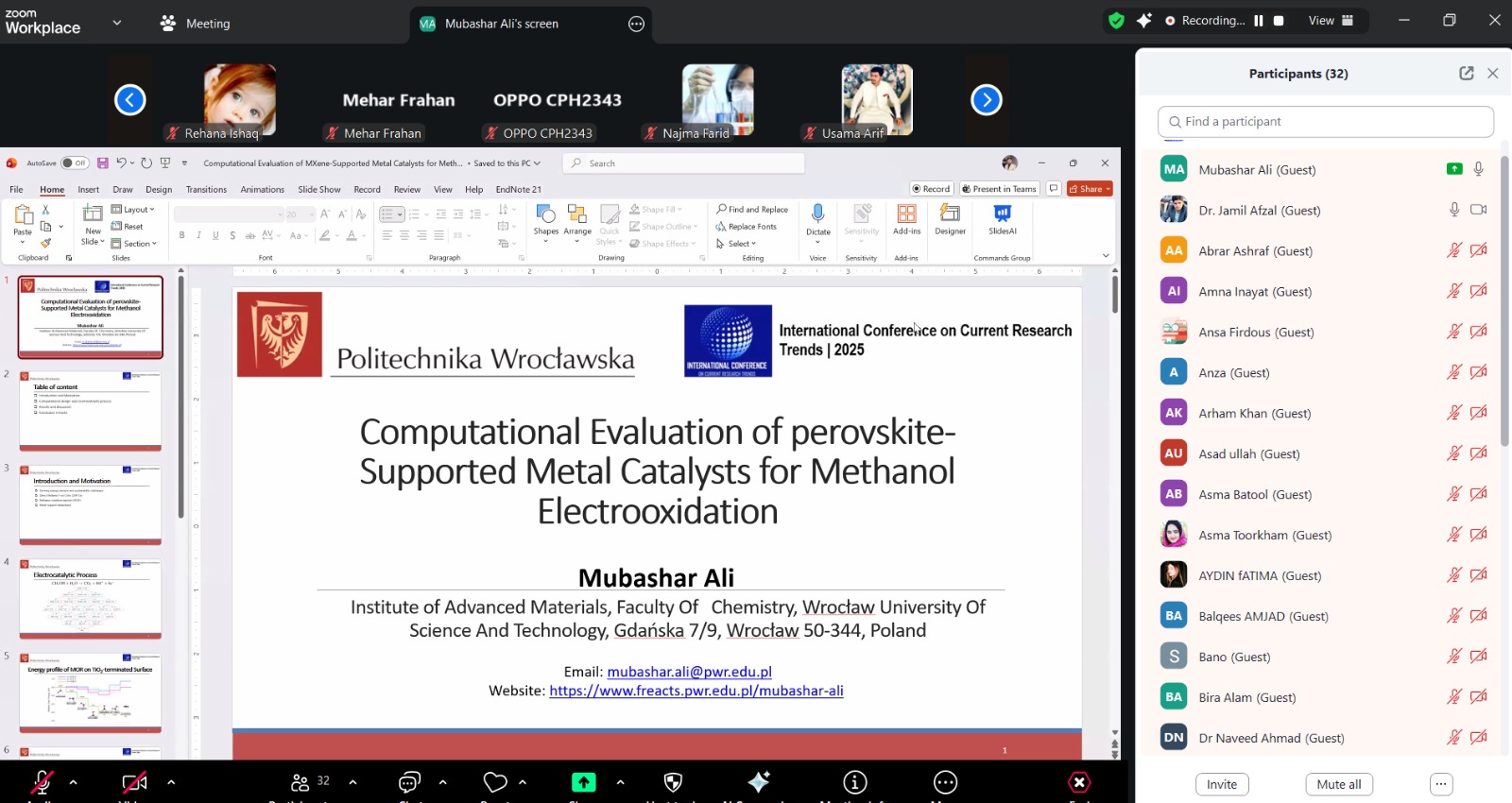Expand the audio options arrow
Viewport: 1512px width, 803px height.
74,782
